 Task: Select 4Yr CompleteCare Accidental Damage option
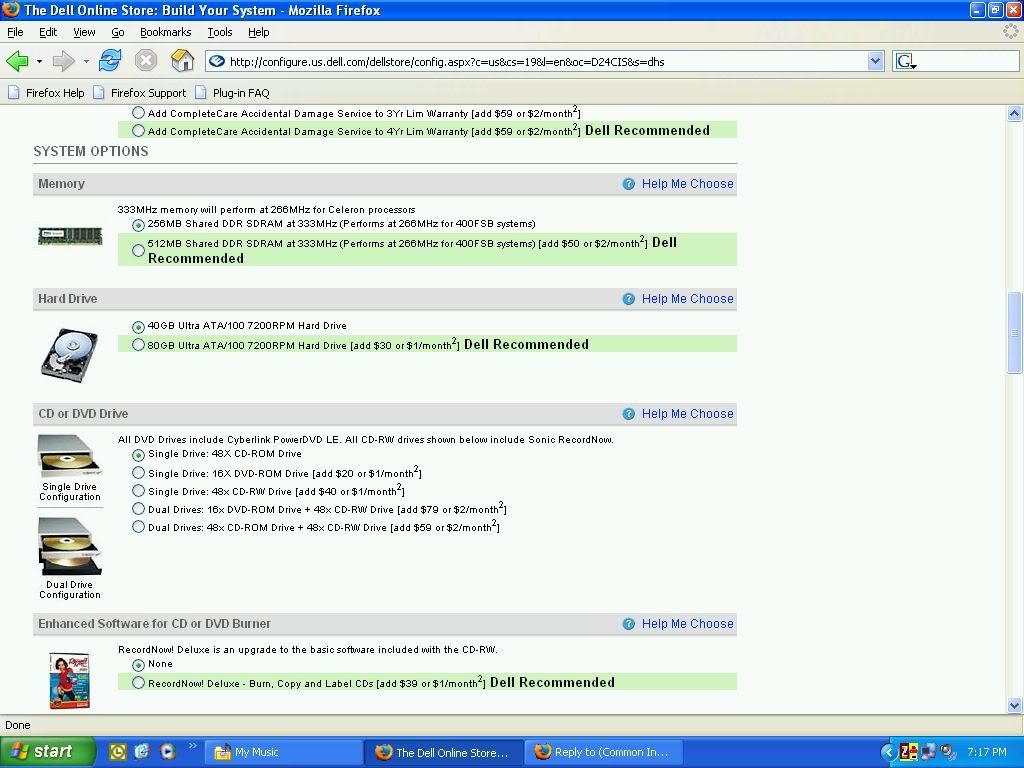point(138,131)
